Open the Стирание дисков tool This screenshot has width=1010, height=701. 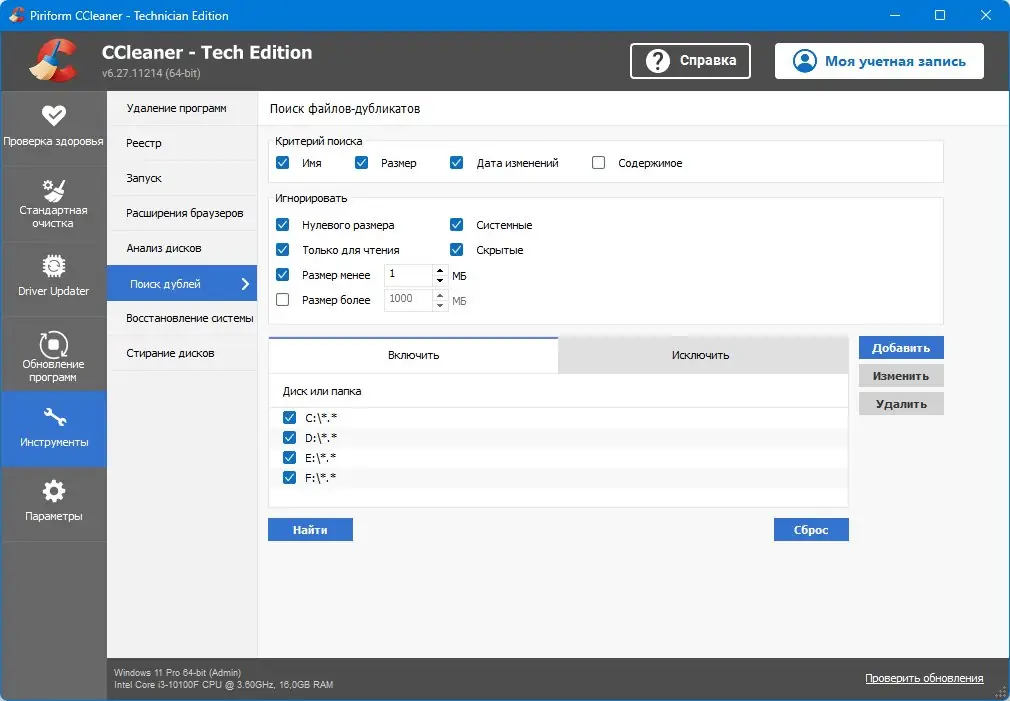coord(182,353)
